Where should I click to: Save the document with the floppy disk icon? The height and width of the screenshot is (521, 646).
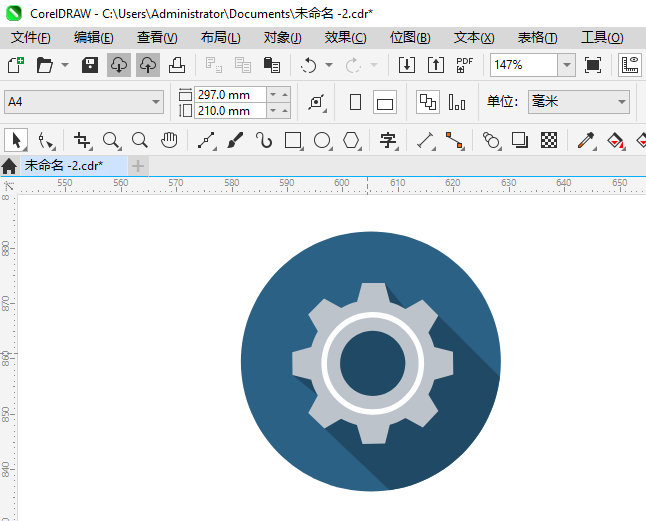[x=90, y=65]
